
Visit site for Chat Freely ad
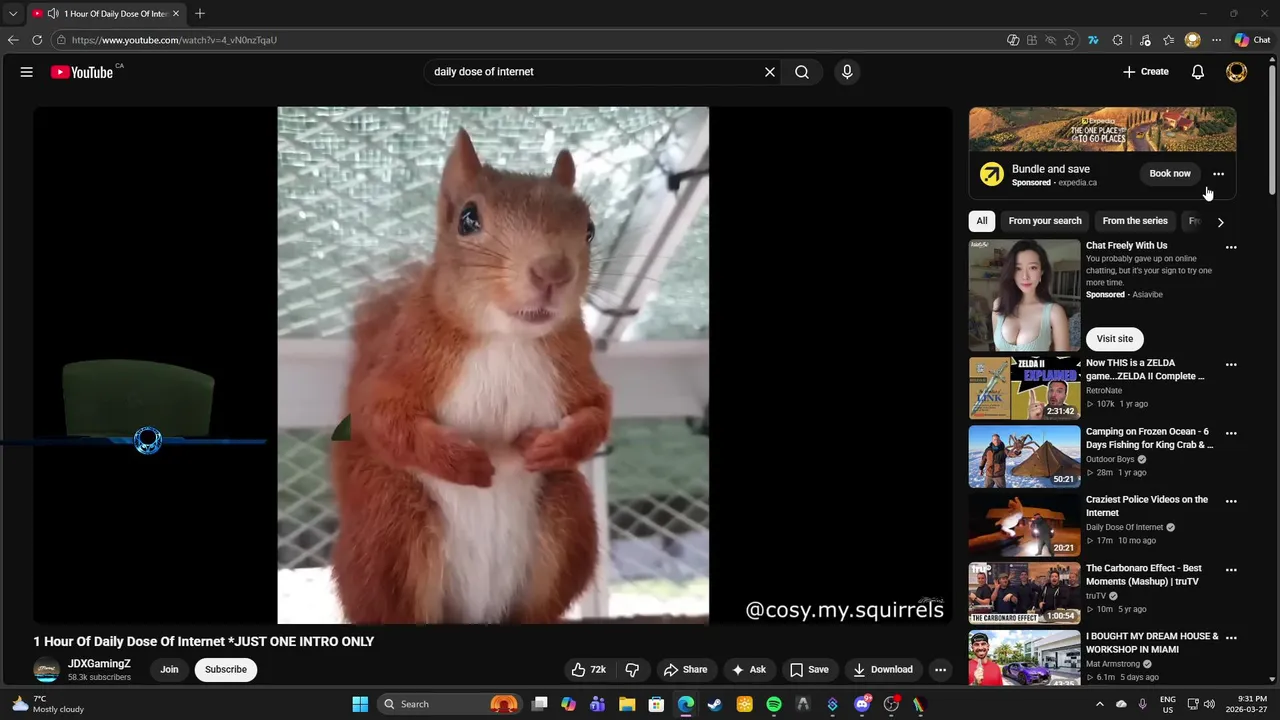(1115, 339)
